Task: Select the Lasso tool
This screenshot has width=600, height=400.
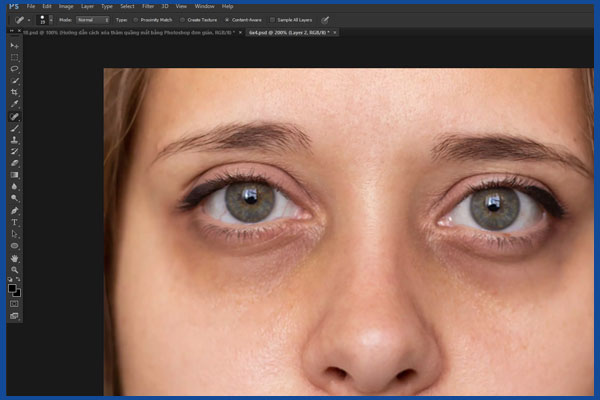Action: click(14, 69)
